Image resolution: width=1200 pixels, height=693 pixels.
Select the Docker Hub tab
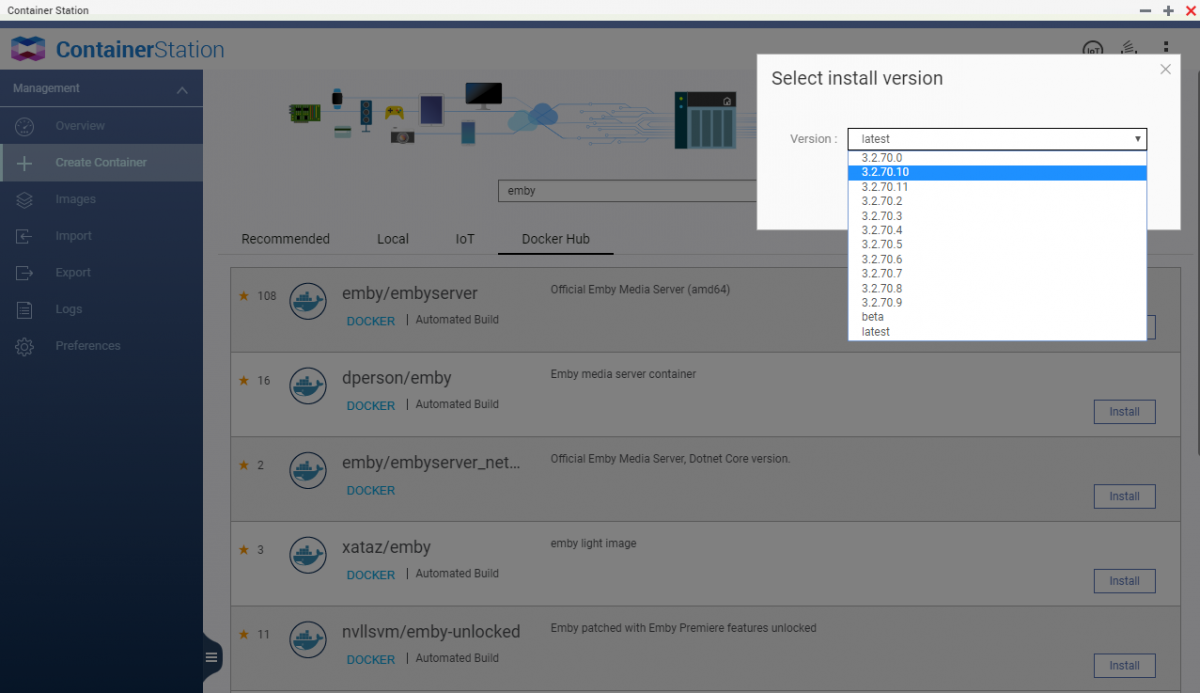coord(556,239)
